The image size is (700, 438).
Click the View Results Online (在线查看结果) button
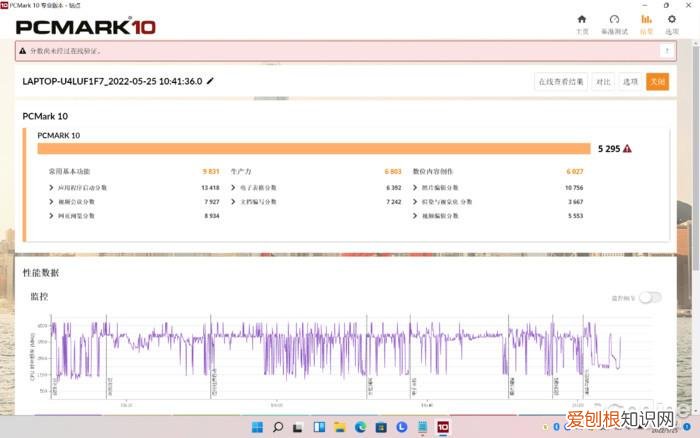pyautogui.click(x=561, y=81)
